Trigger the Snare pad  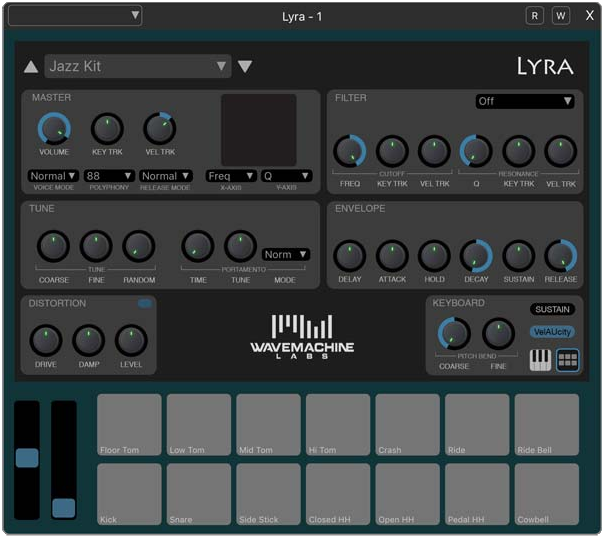(199, 494)
